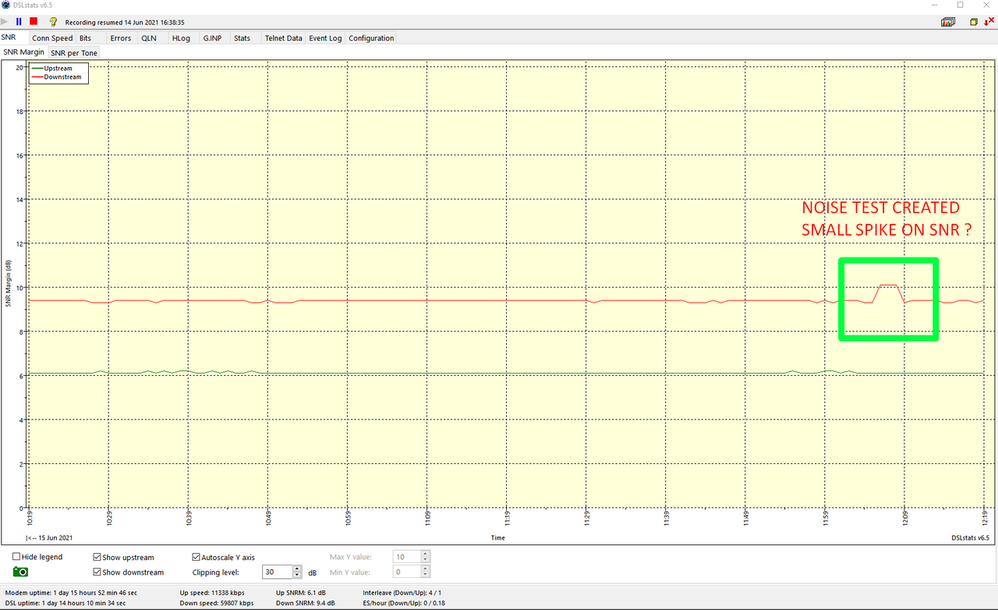This screenshot has width=998, height=610.
Task: Increase Clipping level with the up arrow
Action: pos(297,568)
